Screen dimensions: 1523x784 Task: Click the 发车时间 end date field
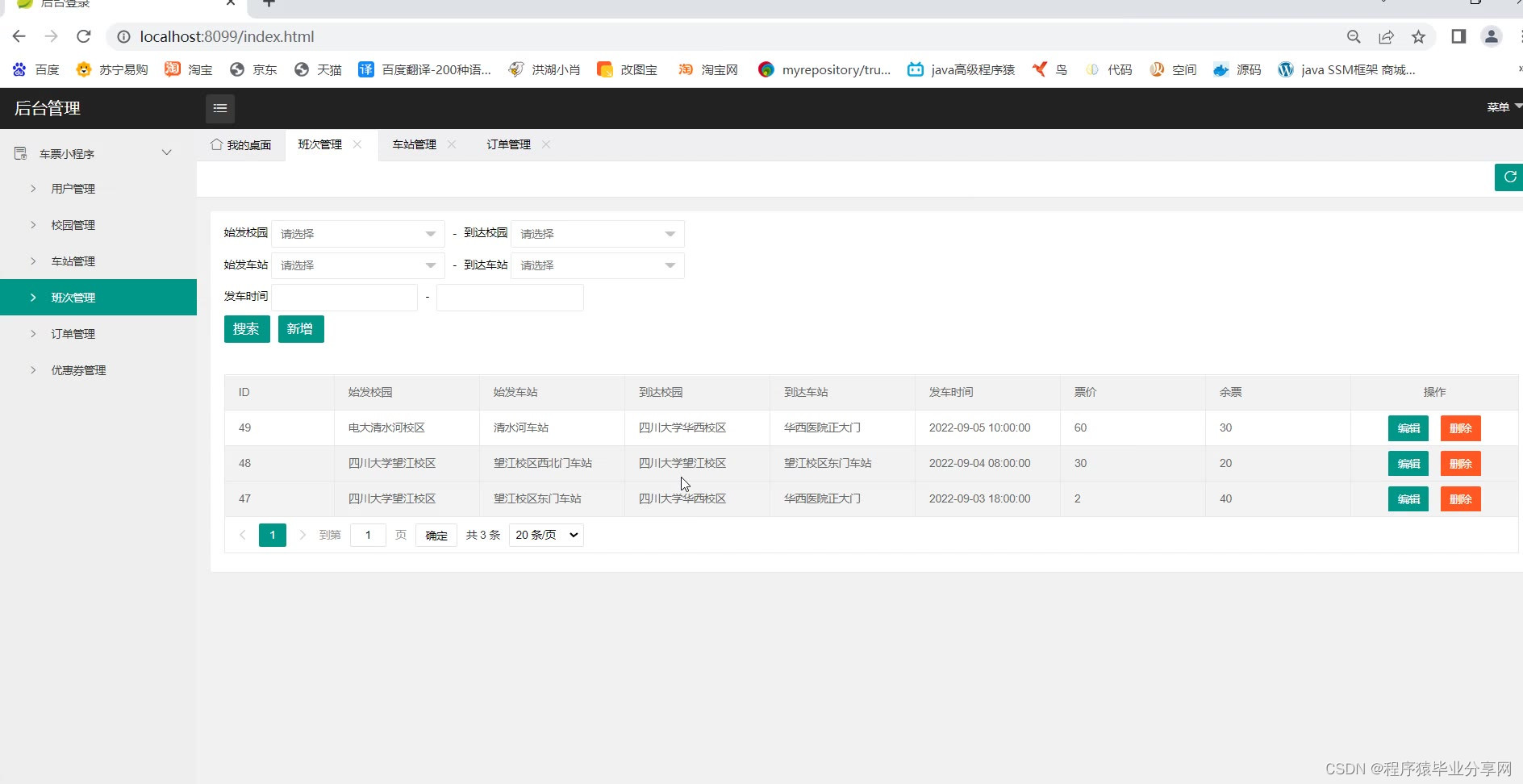pos(510,297)
